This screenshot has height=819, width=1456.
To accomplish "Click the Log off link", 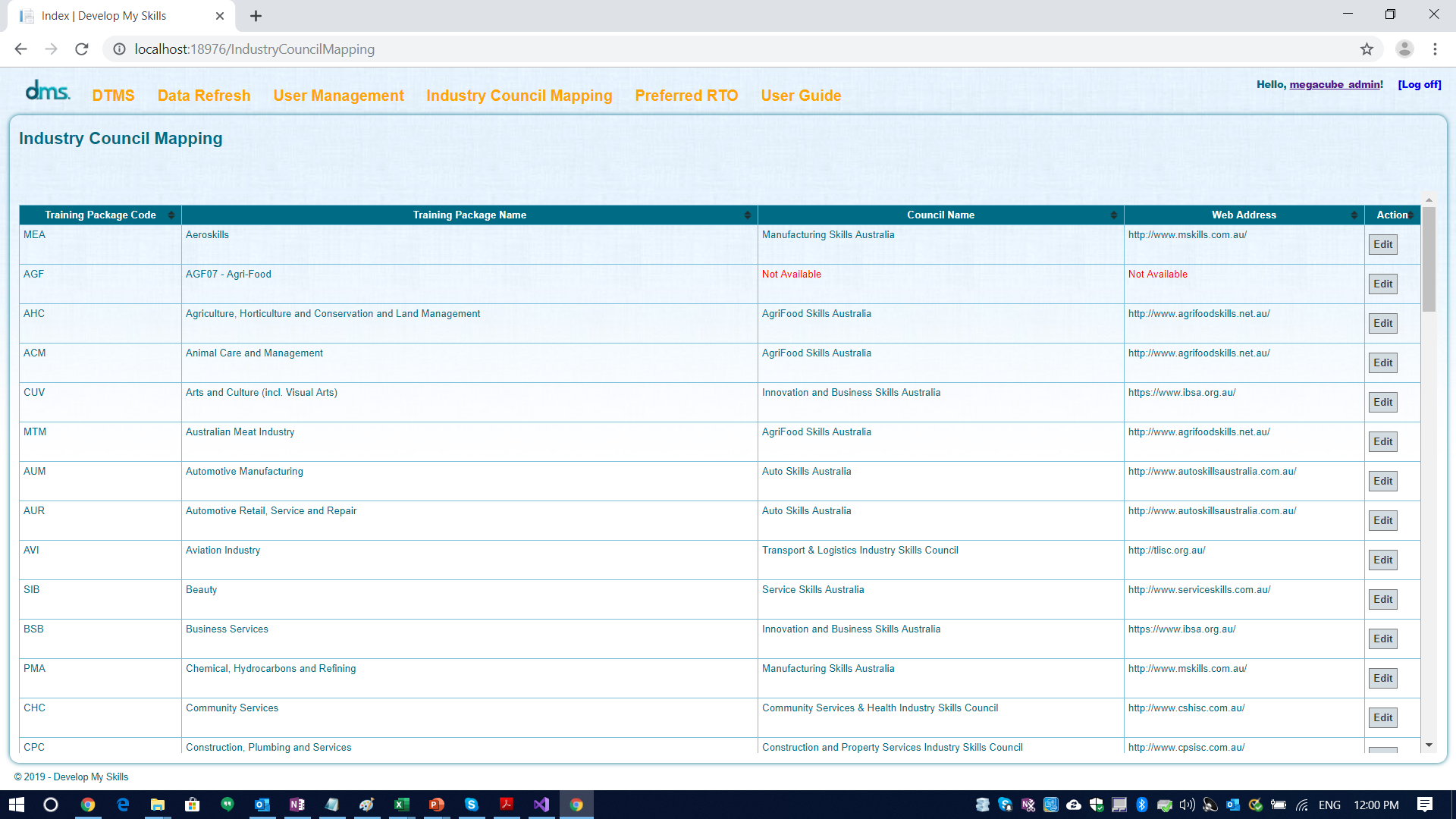I will [x=1420, y=85].
